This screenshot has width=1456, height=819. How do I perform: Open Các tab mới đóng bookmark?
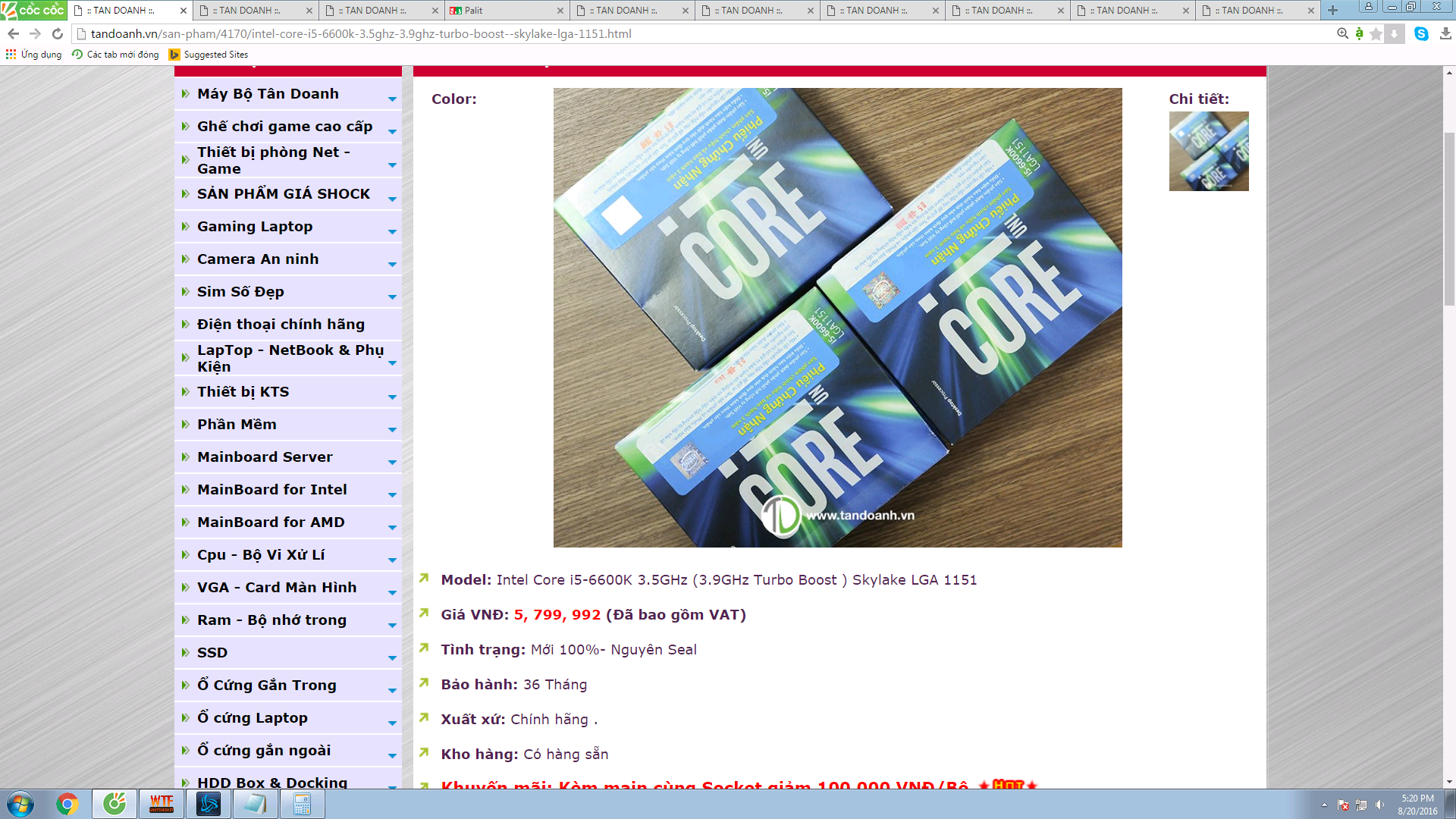click(115, 55)
